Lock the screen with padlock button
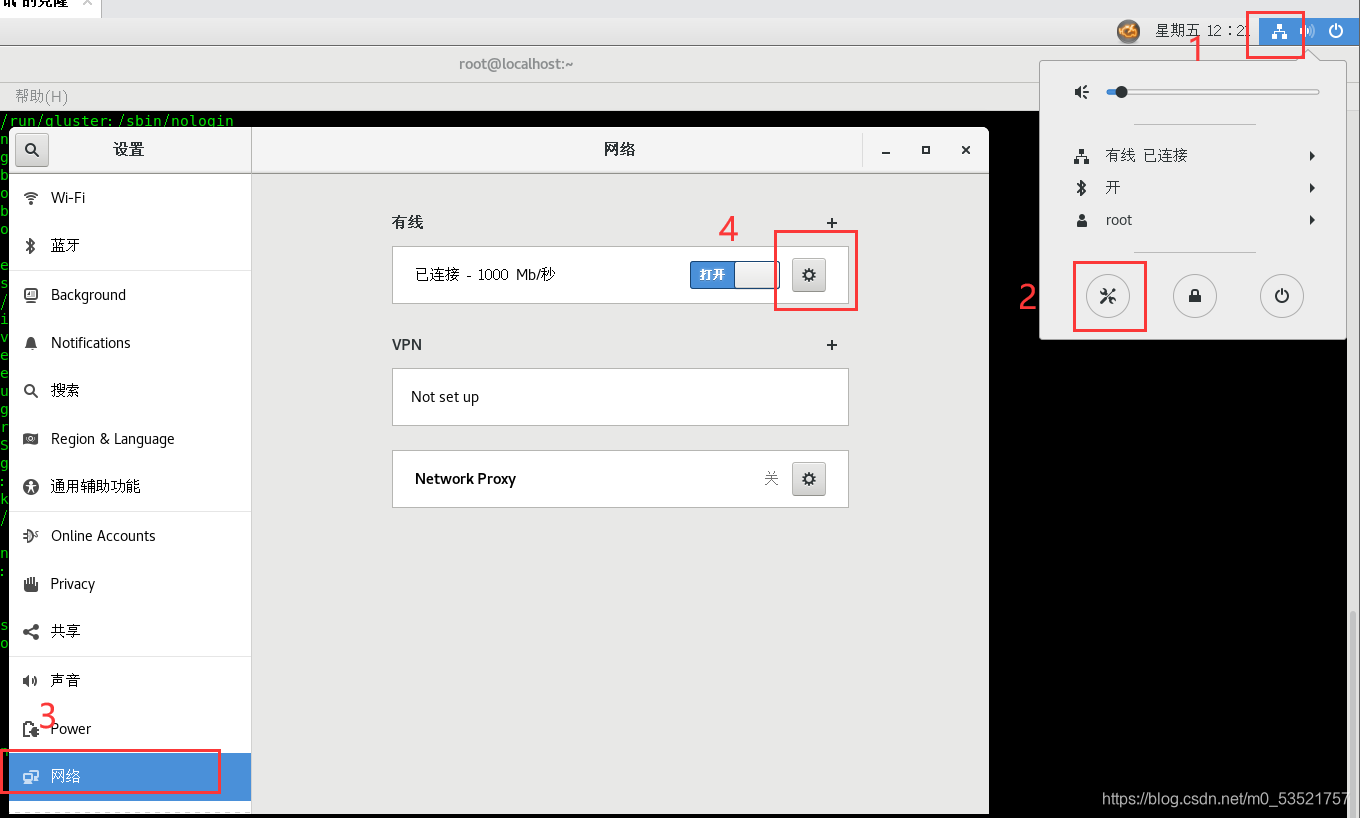Viewport: 1360px width, 818px height. [x=1195, y=296]
